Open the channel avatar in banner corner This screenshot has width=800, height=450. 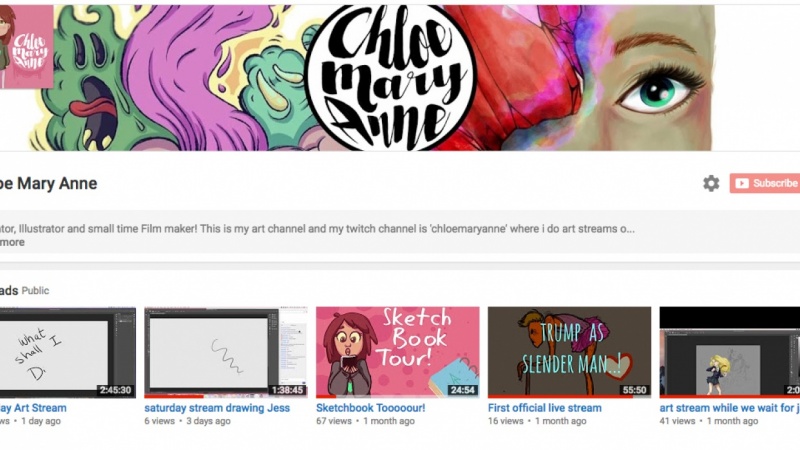point(26,46)
